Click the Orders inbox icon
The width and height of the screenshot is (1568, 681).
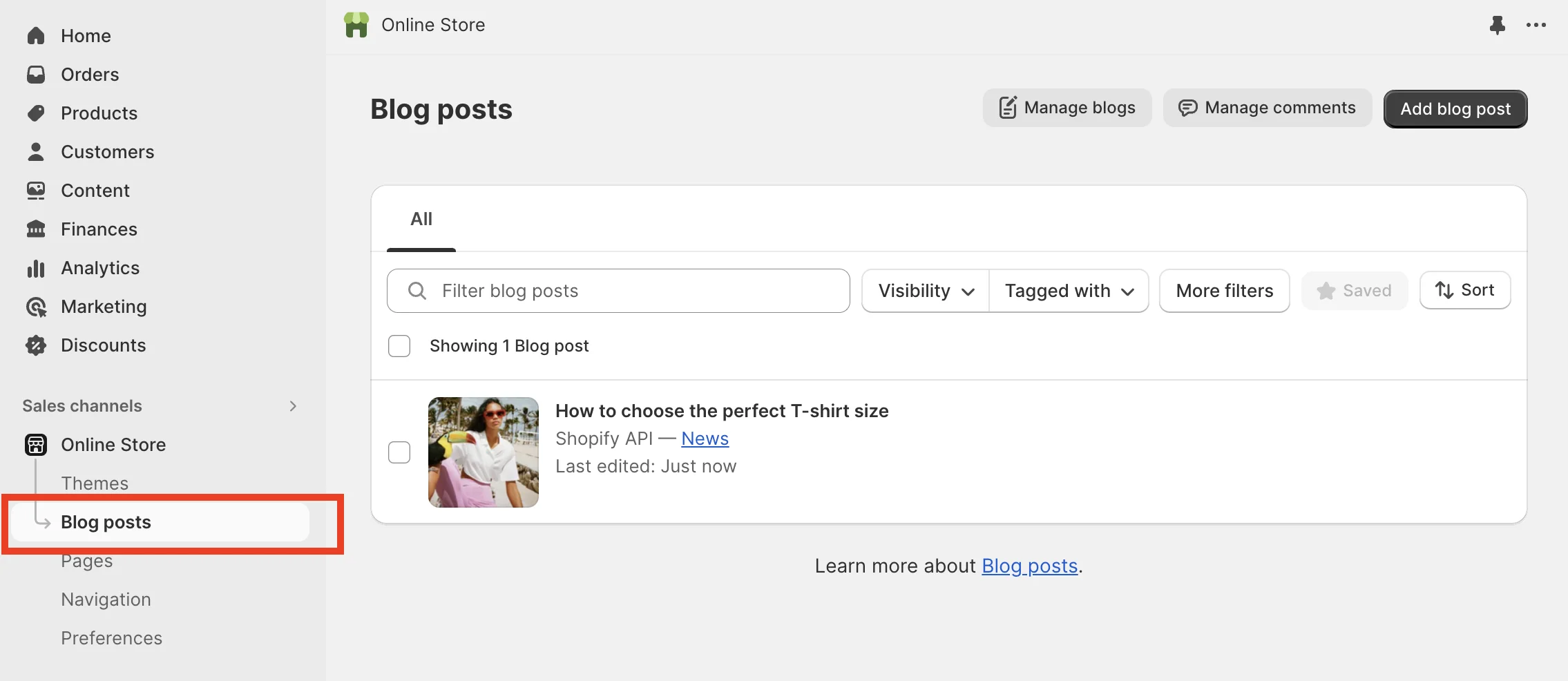[36, 75]
